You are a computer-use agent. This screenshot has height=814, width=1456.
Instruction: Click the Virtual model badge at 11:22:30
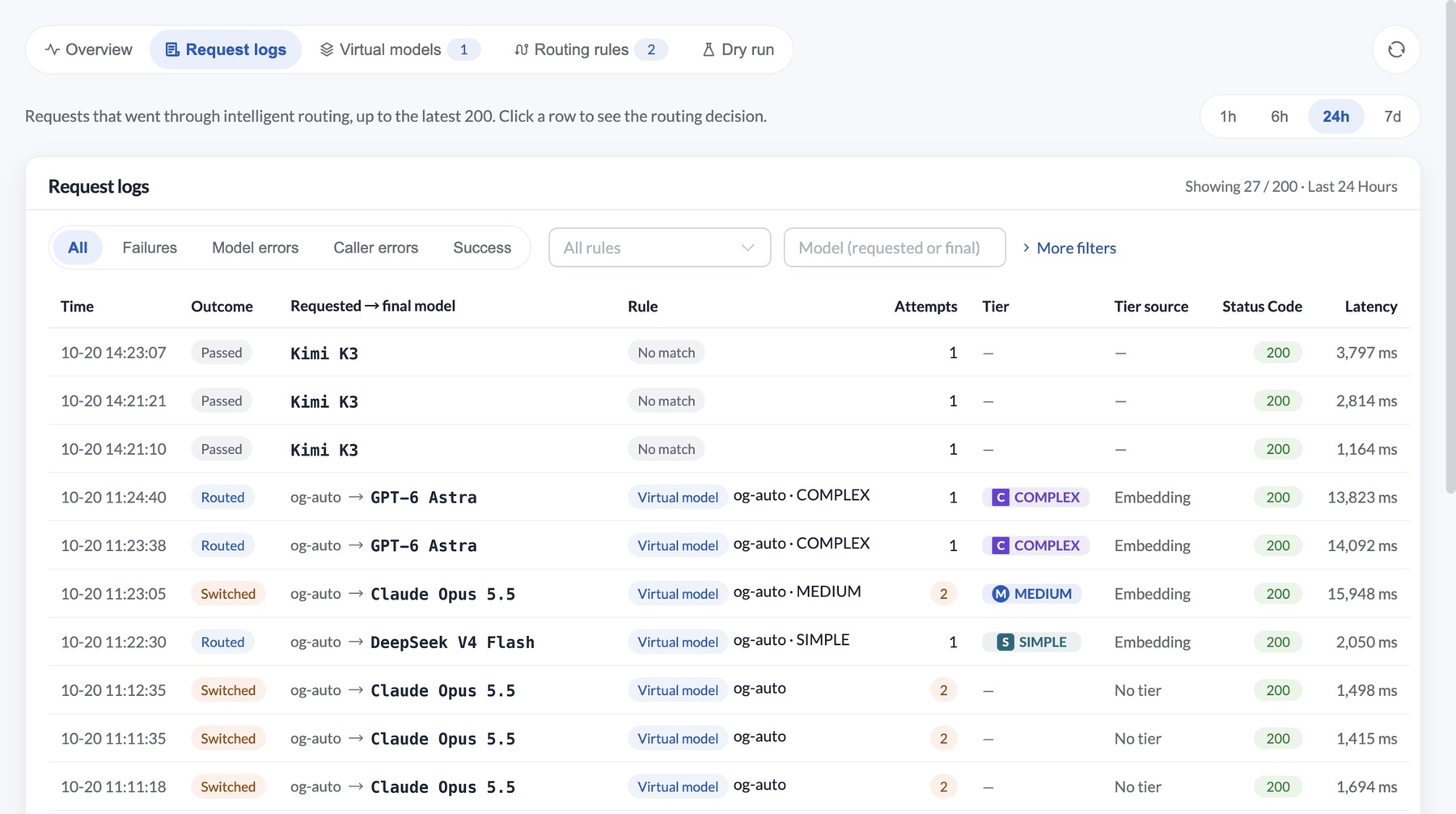(677, 642)
